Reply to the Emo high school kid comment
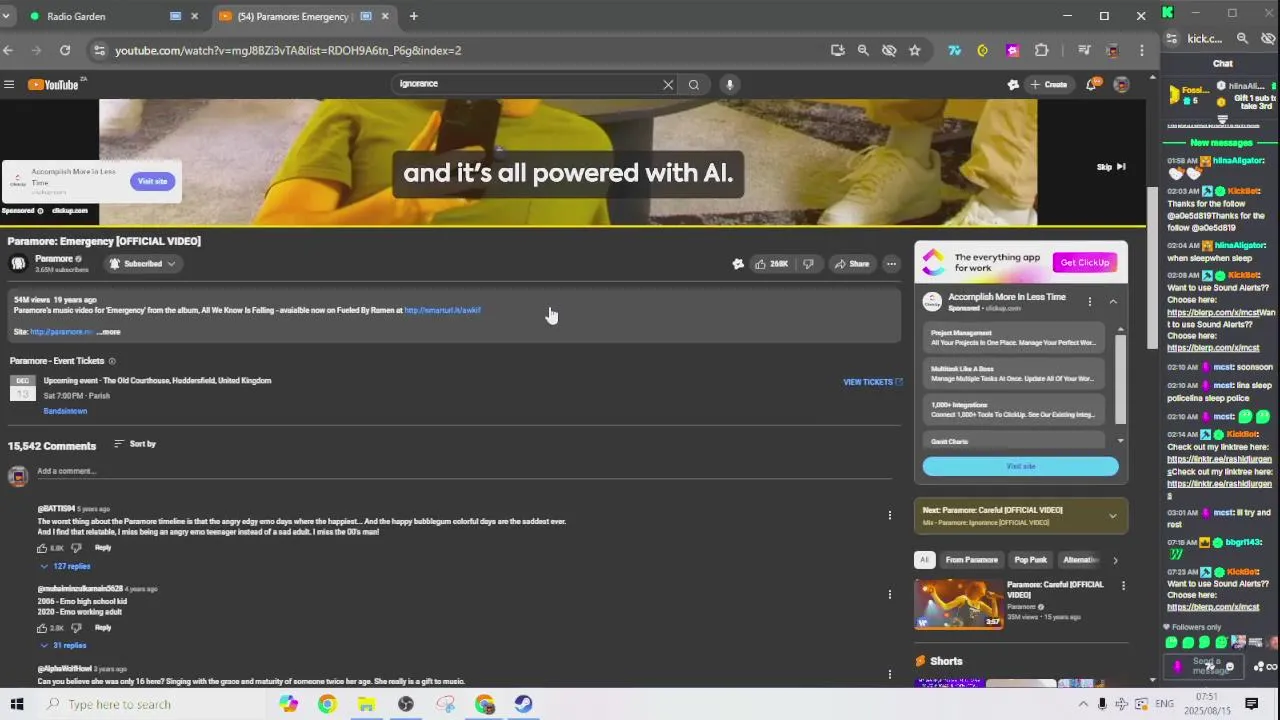1280x720 pixels. pos(103,628)
